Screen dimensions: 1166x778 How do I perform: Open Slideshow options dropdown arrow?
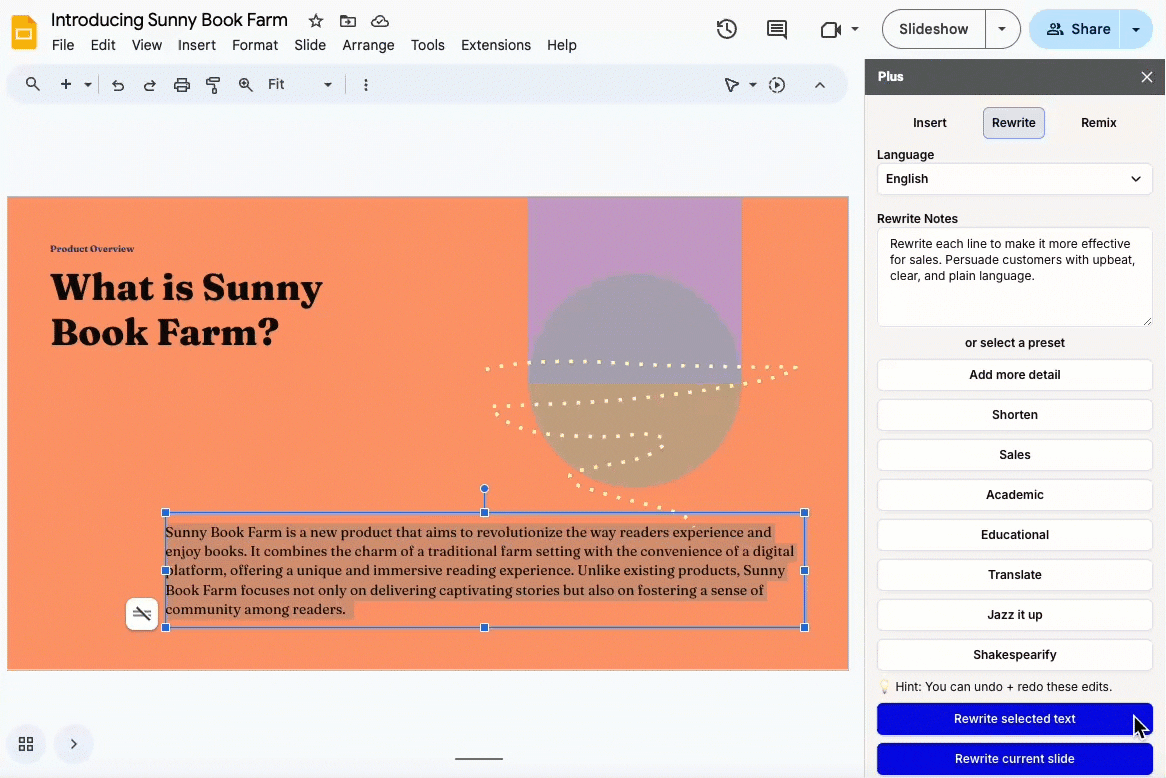[1002, 29]
